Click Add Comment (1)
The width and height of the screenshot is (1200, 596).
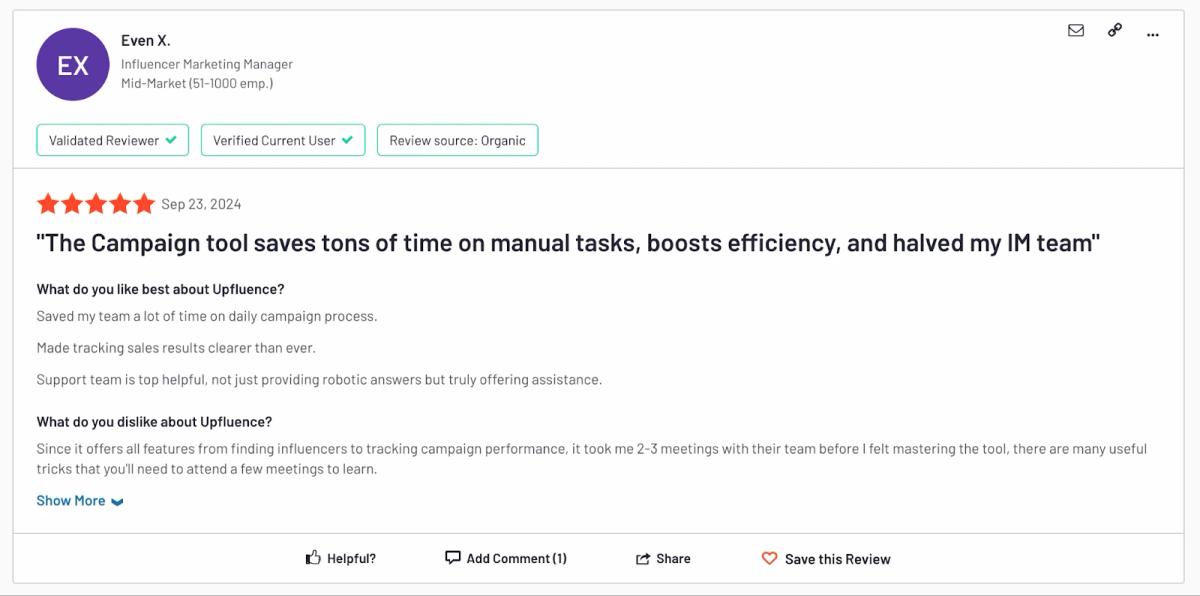(x=516, y=558)
